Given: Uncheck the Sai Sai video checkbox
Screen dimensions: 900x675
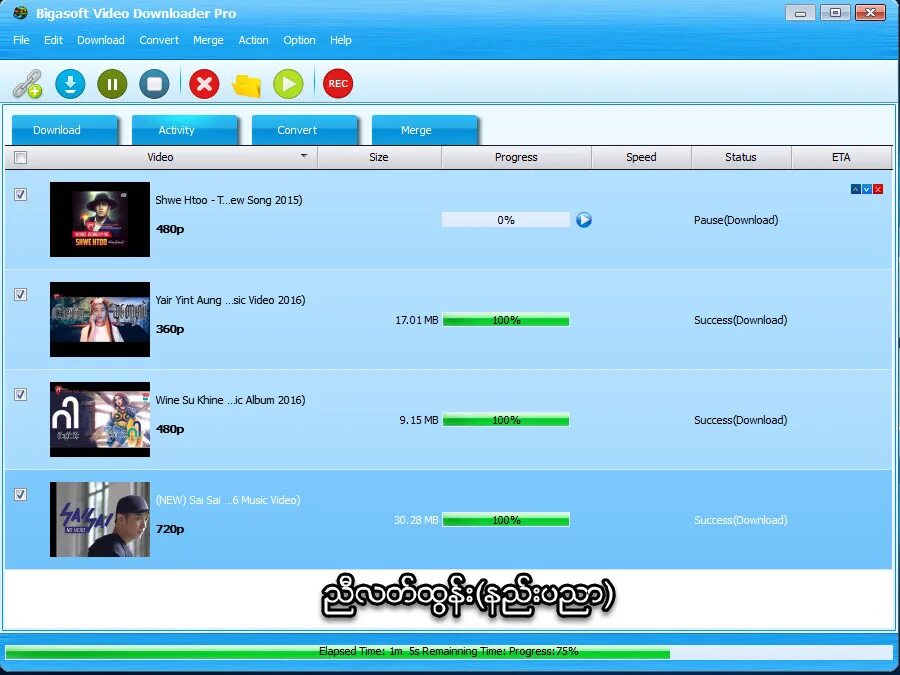Looking at the screenshot, I should point(20,494).
